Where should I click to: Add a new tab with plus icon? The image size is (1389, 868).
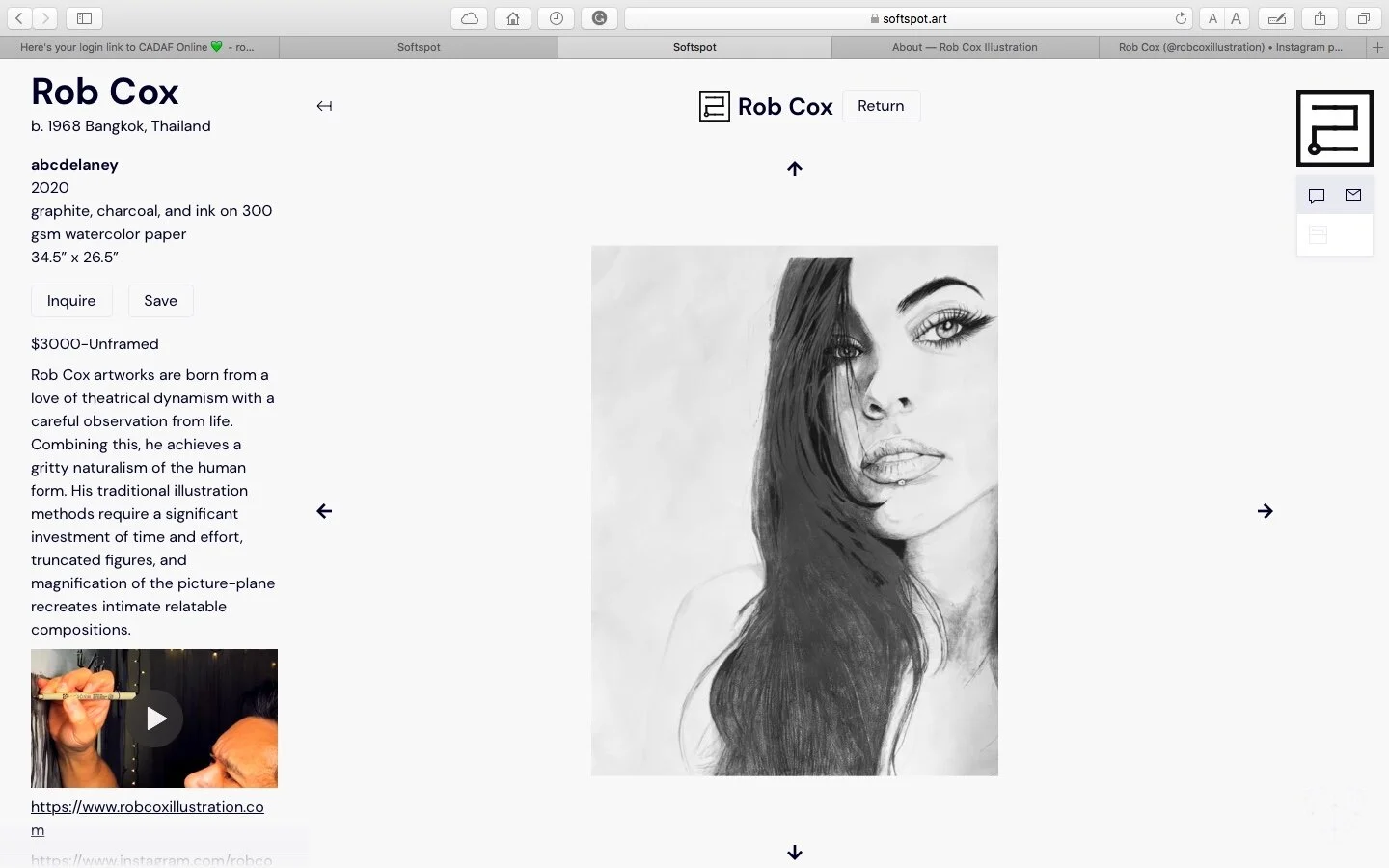[1377, 47]
